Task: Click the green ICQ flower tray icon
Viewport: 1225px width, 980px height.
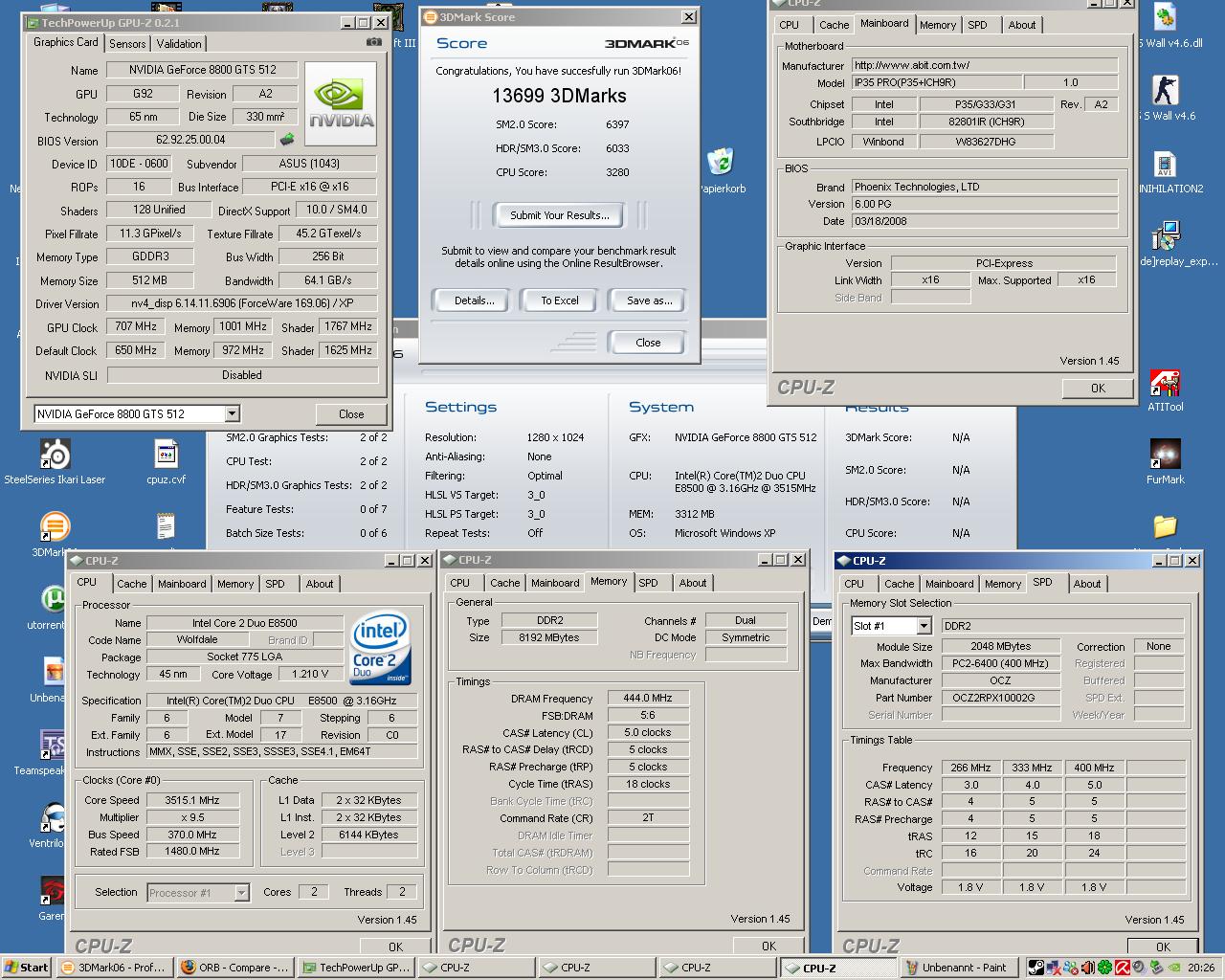Action: coord(1104,968)
